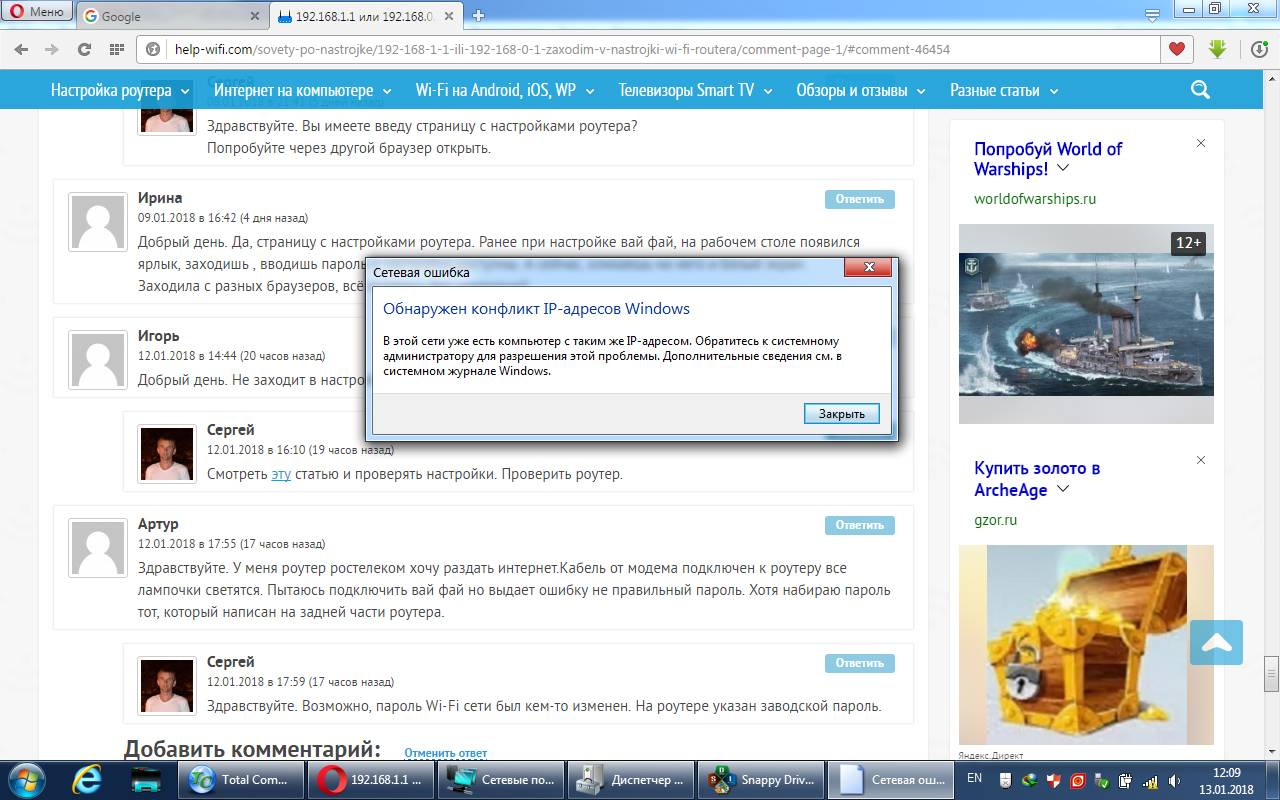Image resolution: width=1280 pixels, height=800 pixels.
Task: Expand the Настройка роутера menu
Action: 120,90
